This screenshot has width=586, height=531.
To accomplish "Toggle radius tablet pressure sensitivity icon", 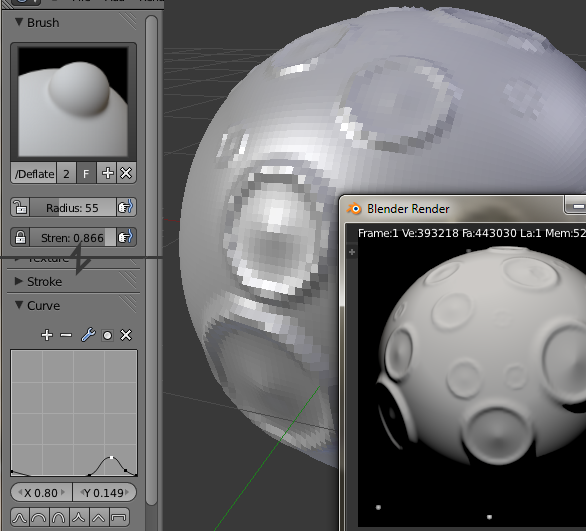I will point(126,207).
